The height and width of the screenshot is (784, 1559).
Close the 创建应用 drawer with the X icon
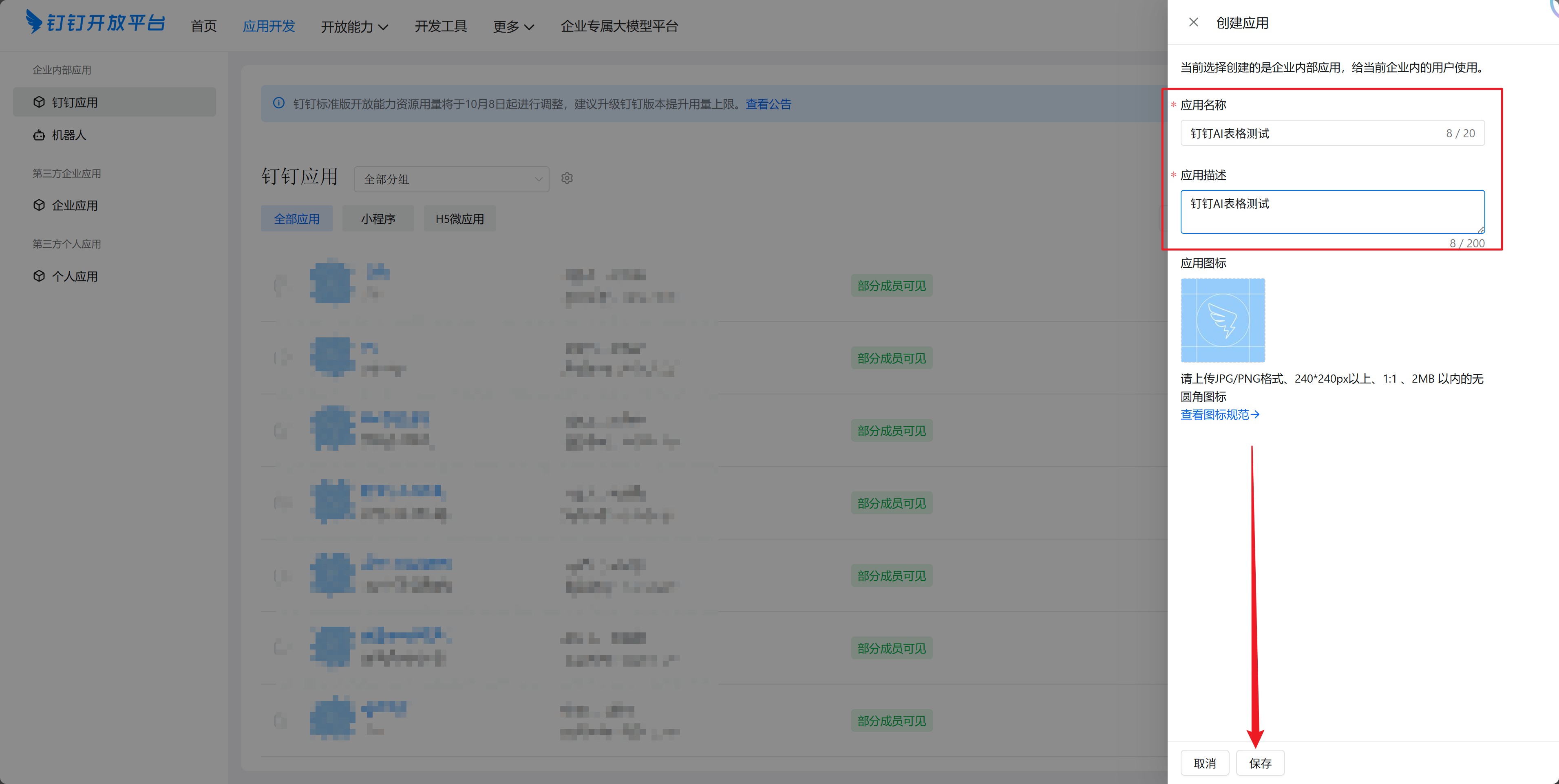click(x=1193, y=22)
